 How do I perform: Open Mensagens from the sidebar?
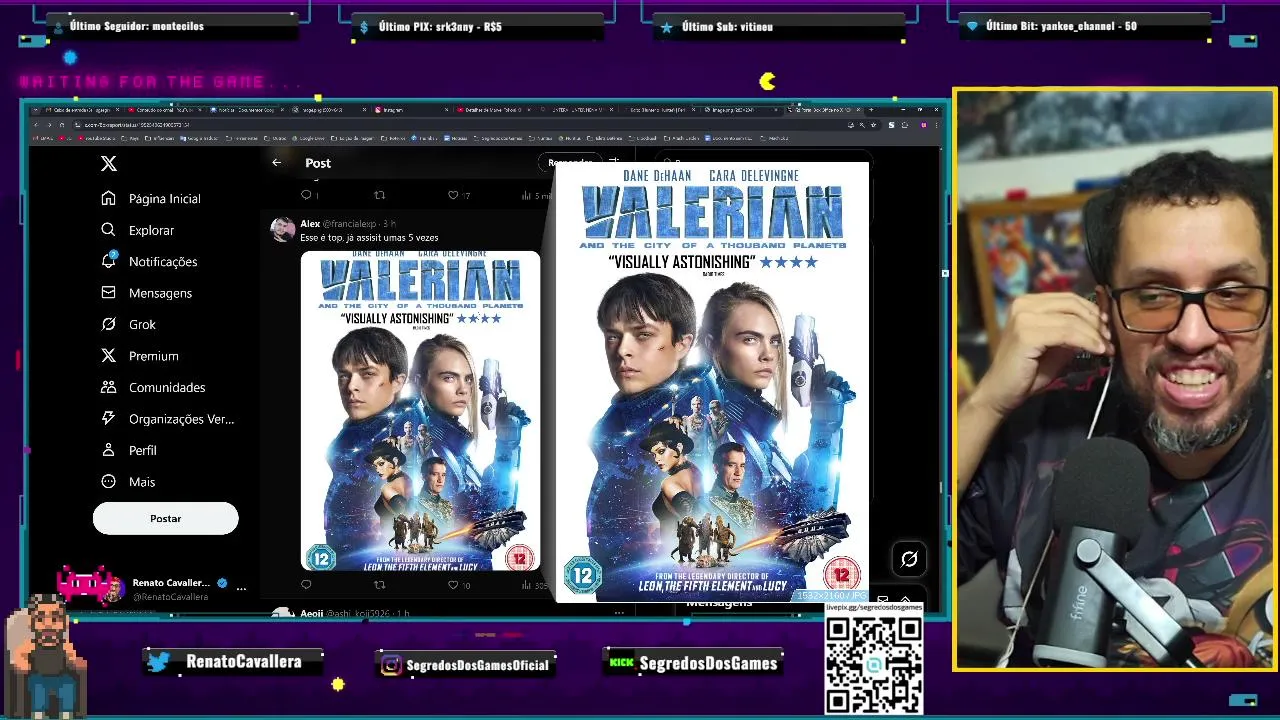(146, 293)
